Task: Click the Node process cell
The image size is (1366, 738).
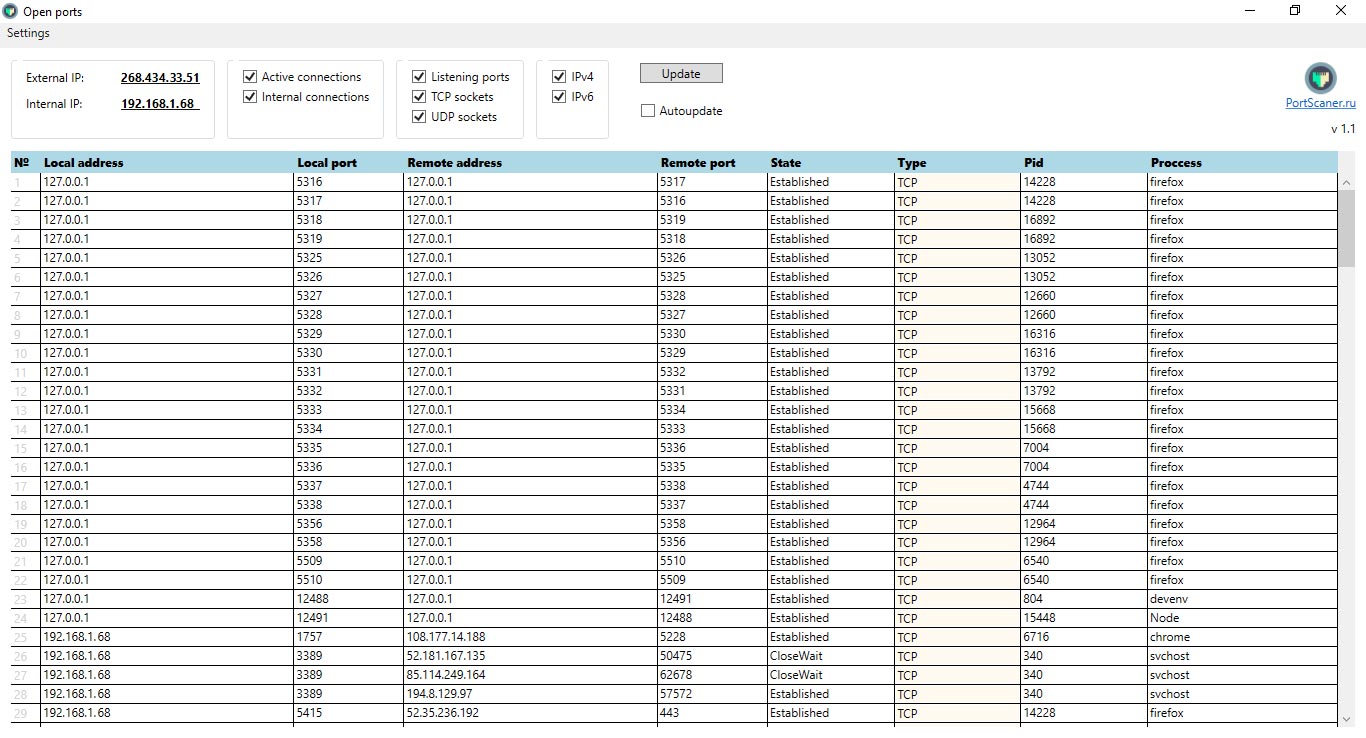Action: (x=1242, y=618)
